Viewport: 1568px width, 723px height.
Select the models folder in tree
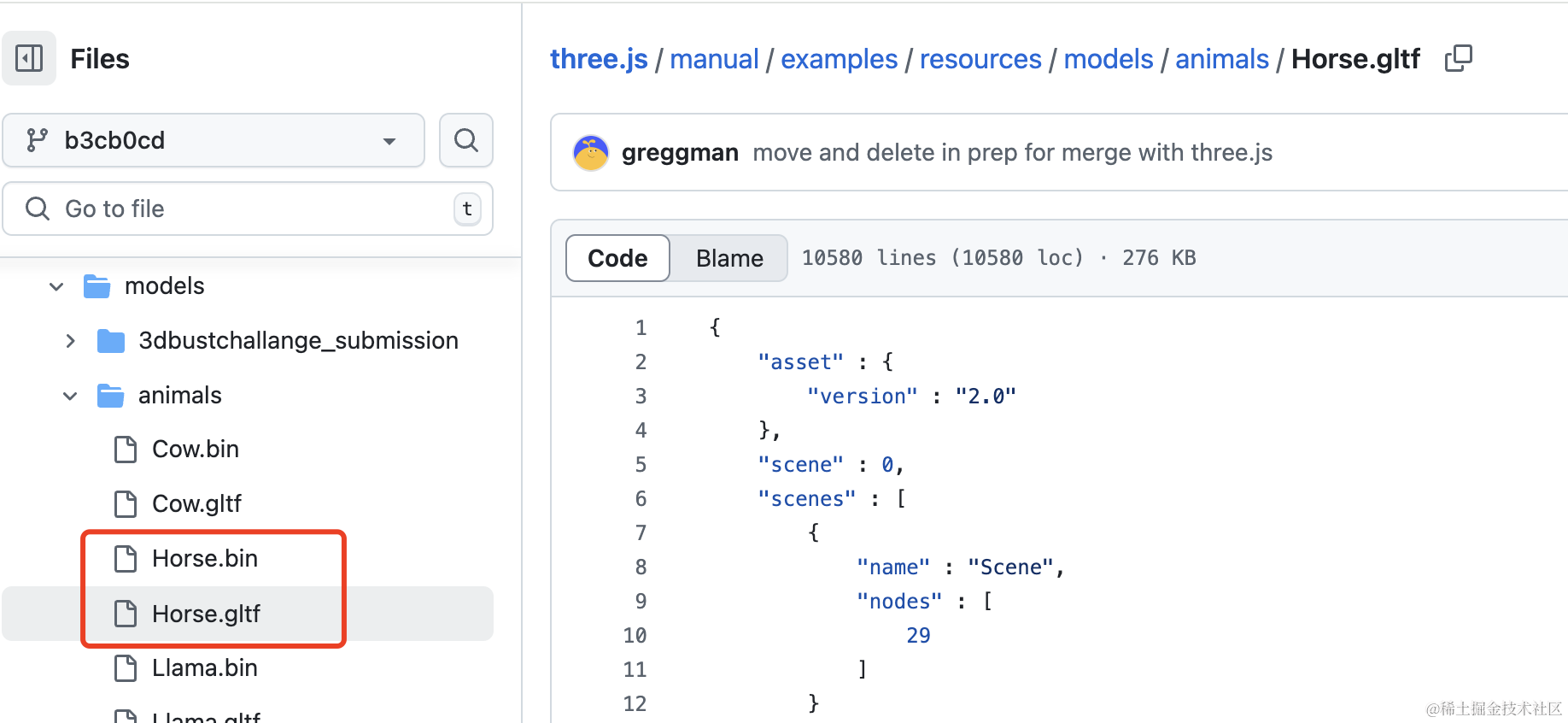coord(165,286)
